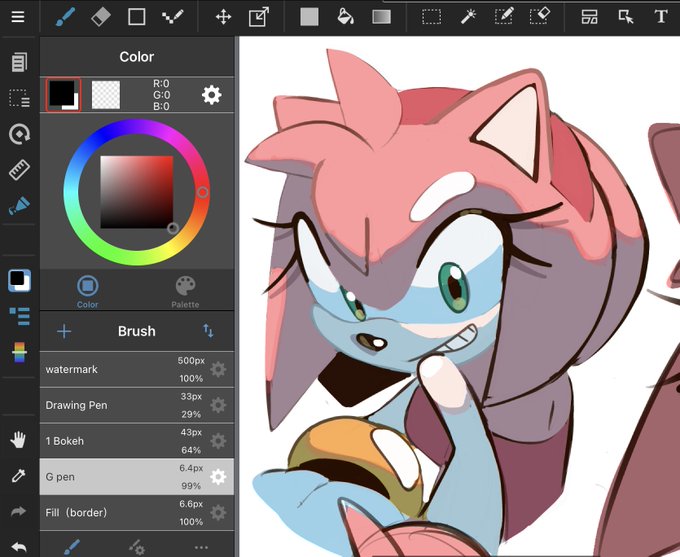This screenshot has height=557, width=680.
Task: Select the solid Fill rectangle tool
Action: point(309,17)
